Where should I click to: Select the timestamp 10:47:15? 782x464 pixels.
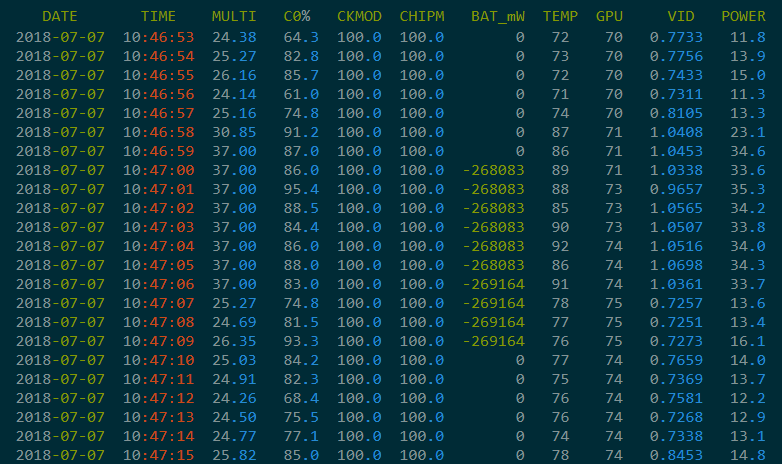pyautogui.click(x=158, y=455)
